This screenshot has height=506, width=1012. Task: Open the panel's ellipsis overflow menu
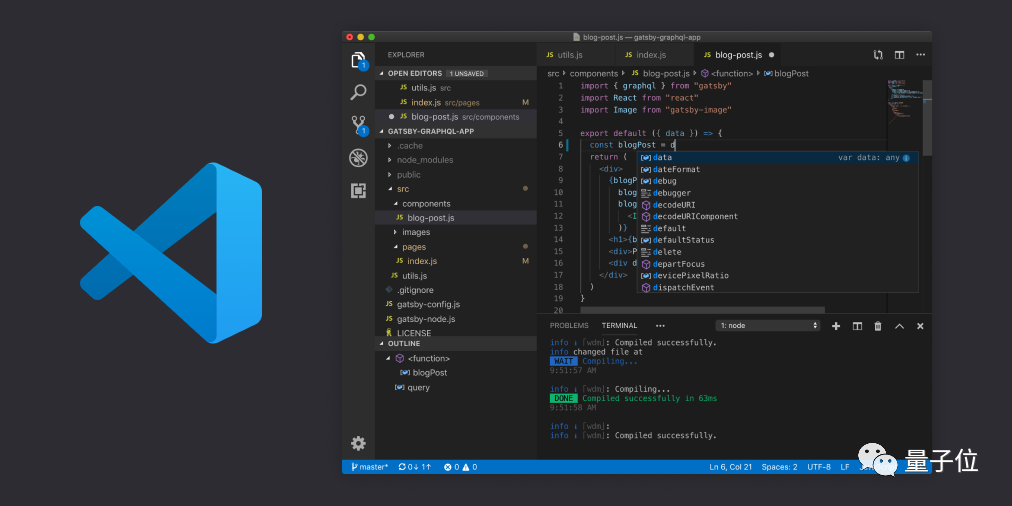point(660,326)
